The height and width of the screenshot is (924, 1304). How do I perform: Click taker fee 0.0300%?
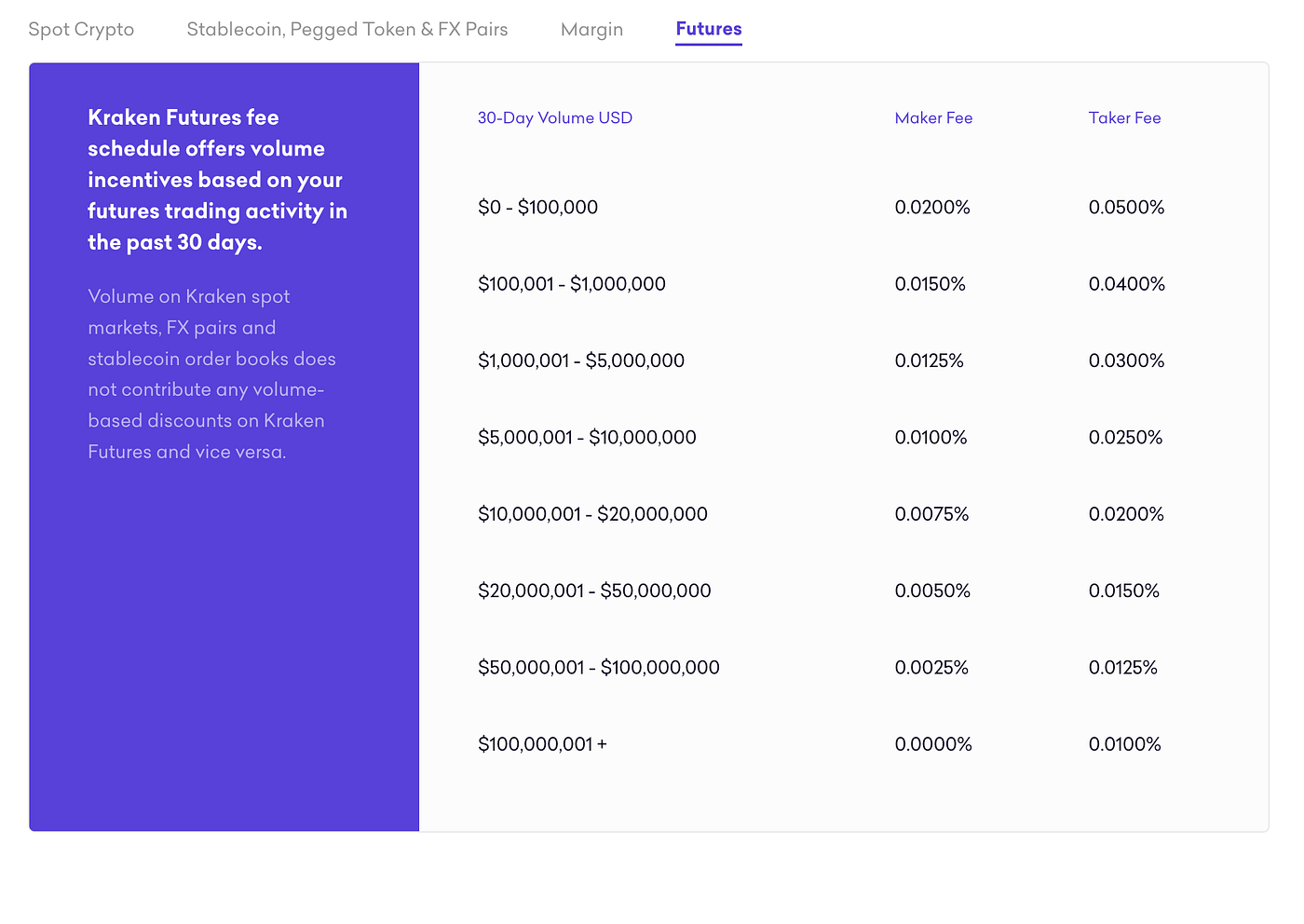coord(1127,360)
